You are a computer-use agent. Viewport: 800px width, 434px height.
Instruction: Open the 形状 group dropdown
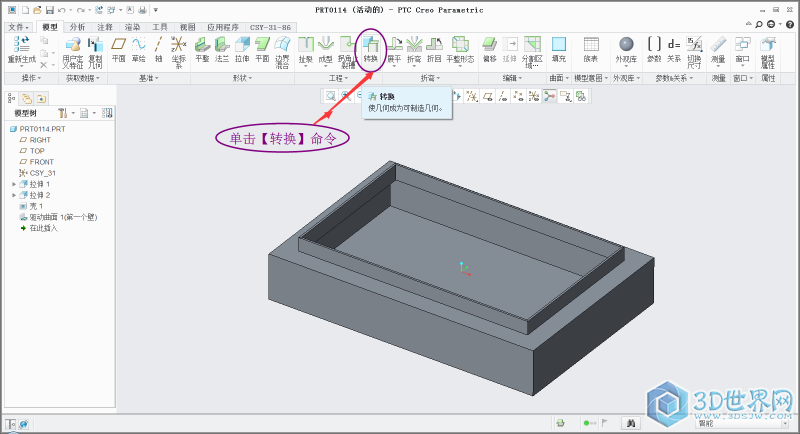tap(242, 78)
